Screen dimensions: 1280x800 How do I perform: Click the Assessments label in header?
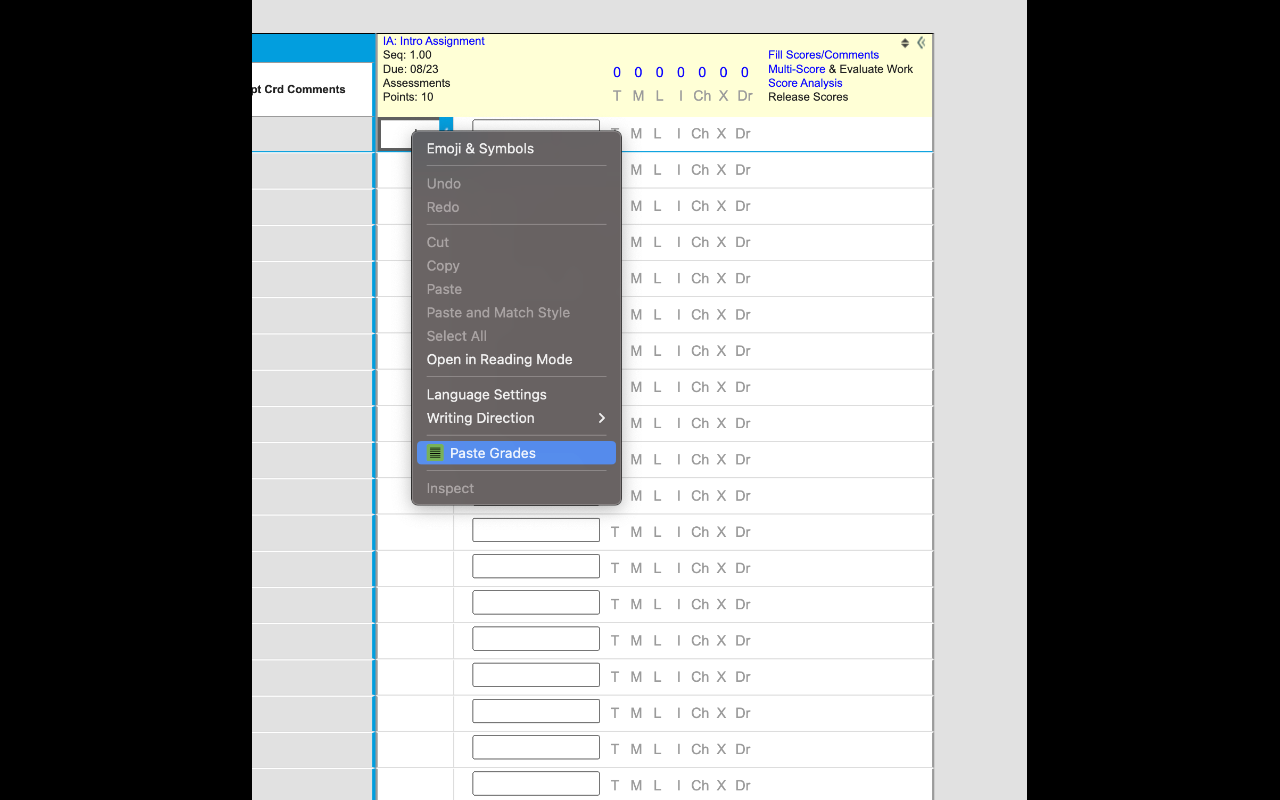click(x=417, y=83)
